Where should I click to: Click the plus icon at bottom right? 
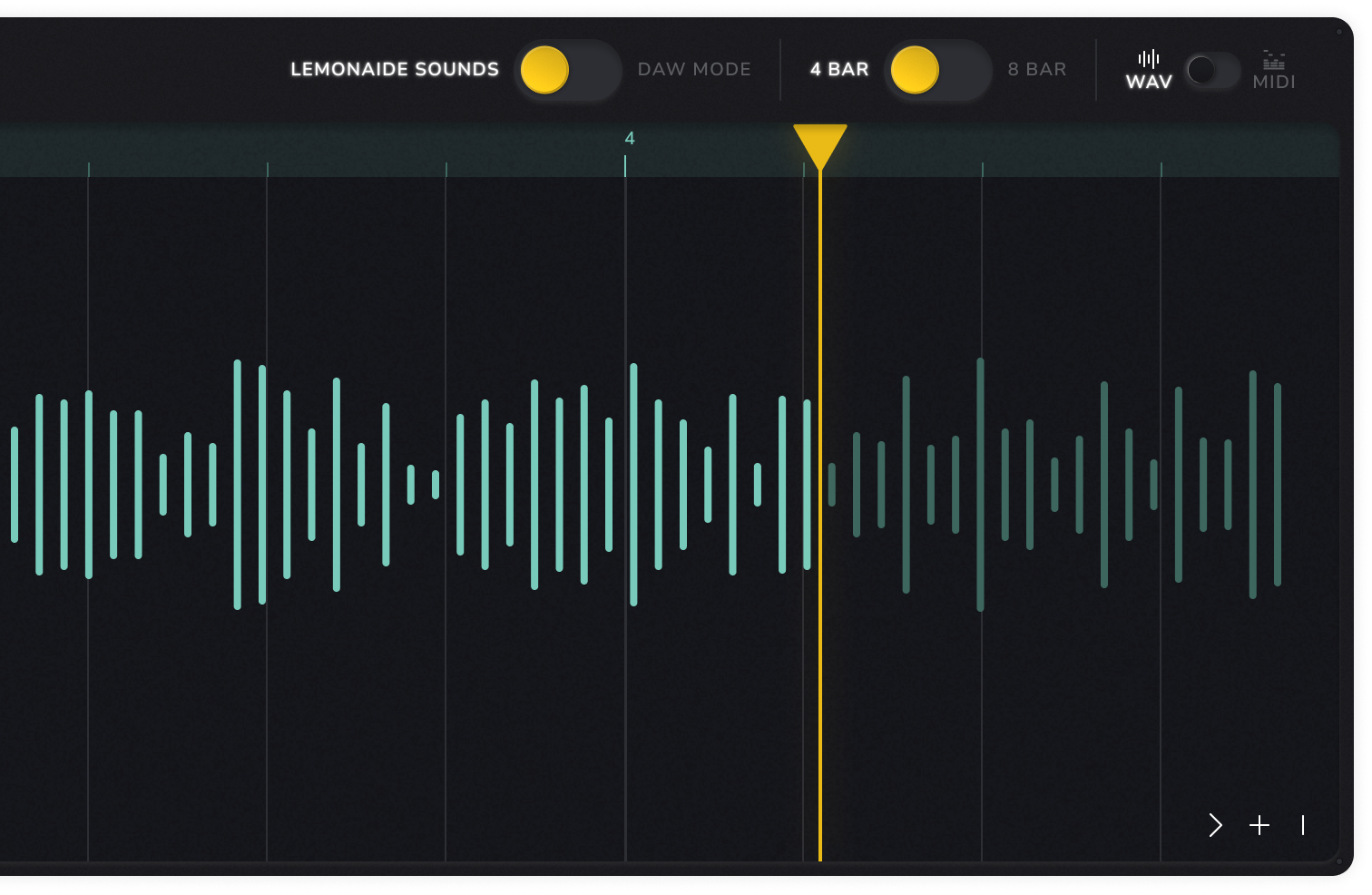click(x=1259, y=825)
